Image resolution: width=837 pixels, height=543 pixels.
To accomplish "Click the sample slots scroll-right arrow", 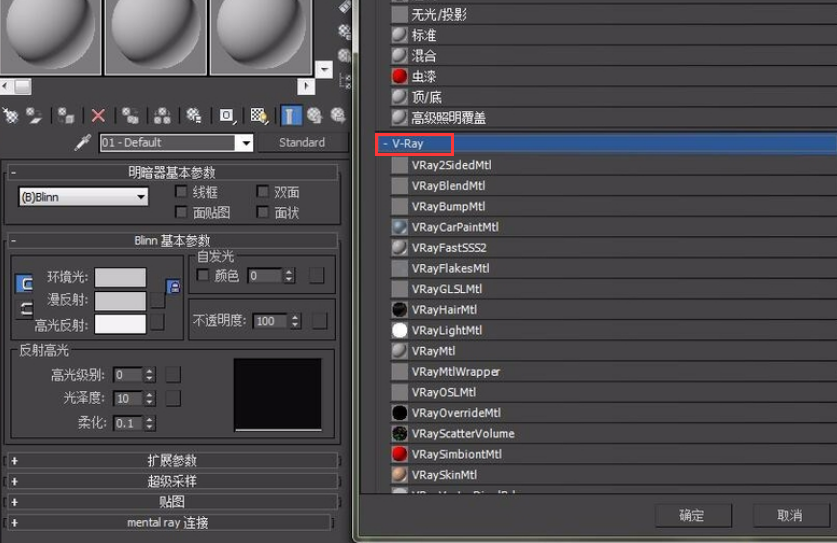I will click(306, 86).
